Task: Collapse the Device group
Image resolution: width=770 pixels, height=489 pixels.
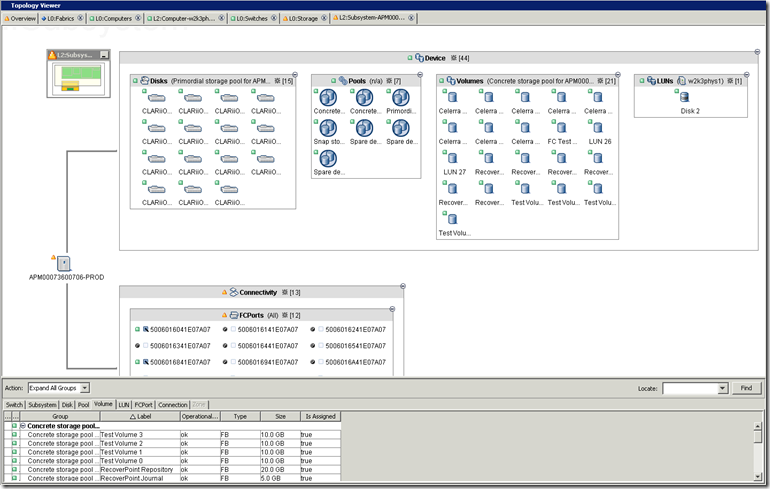Action: coord(757,52)
